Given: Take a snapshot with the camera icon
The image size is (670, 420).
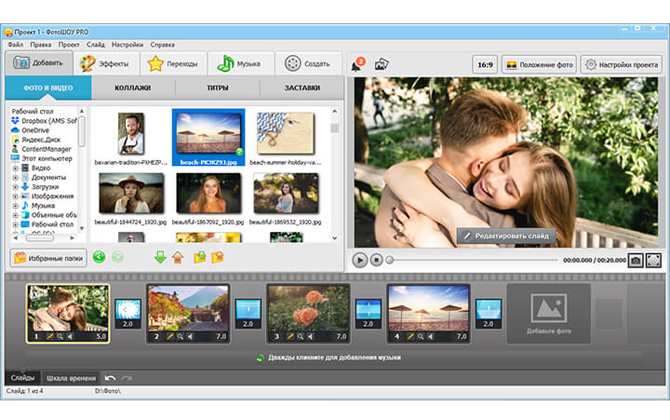Looking at the screenshot, I should [635, 260].
